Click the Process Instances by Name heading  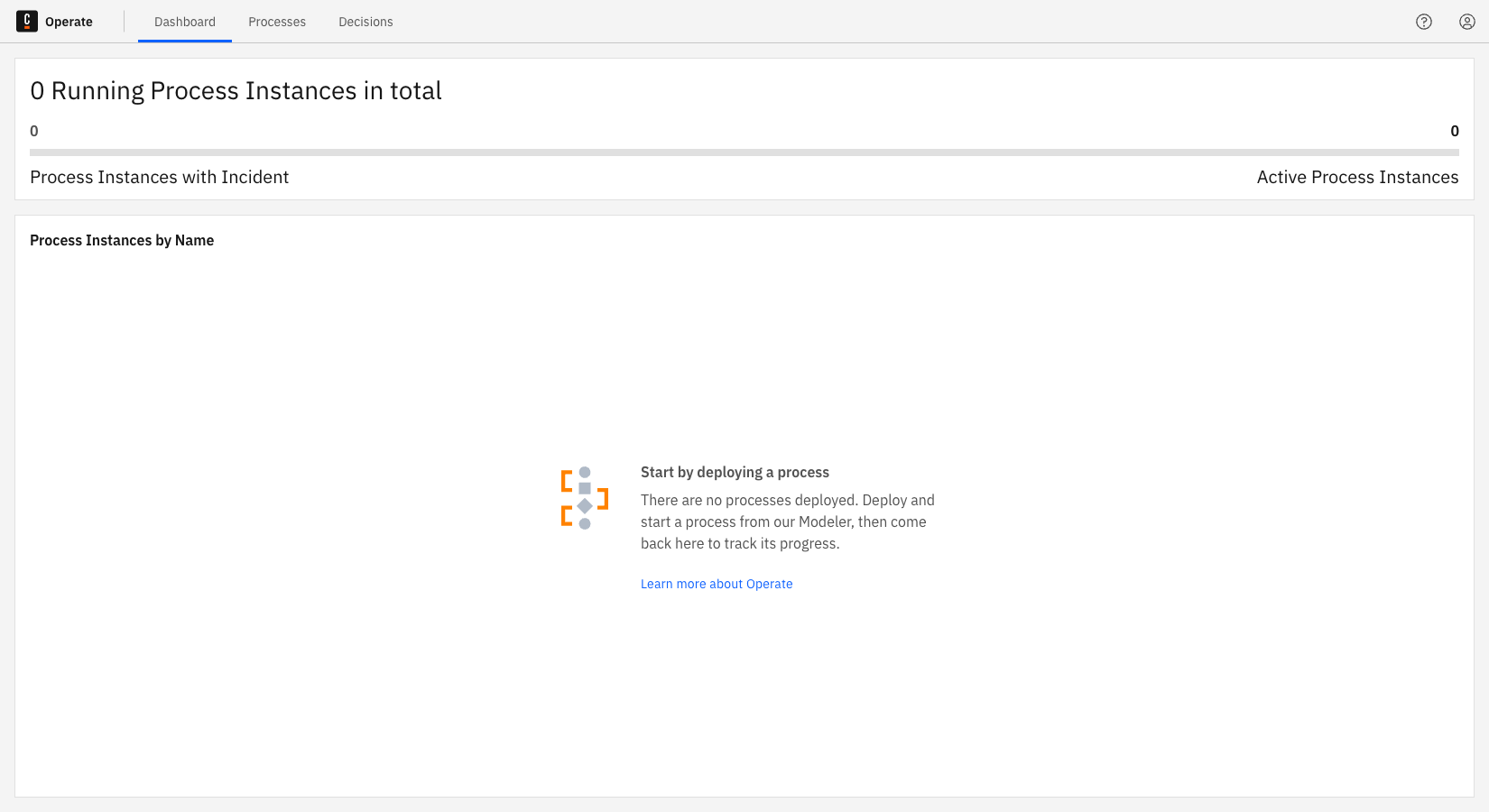point(122,241)
